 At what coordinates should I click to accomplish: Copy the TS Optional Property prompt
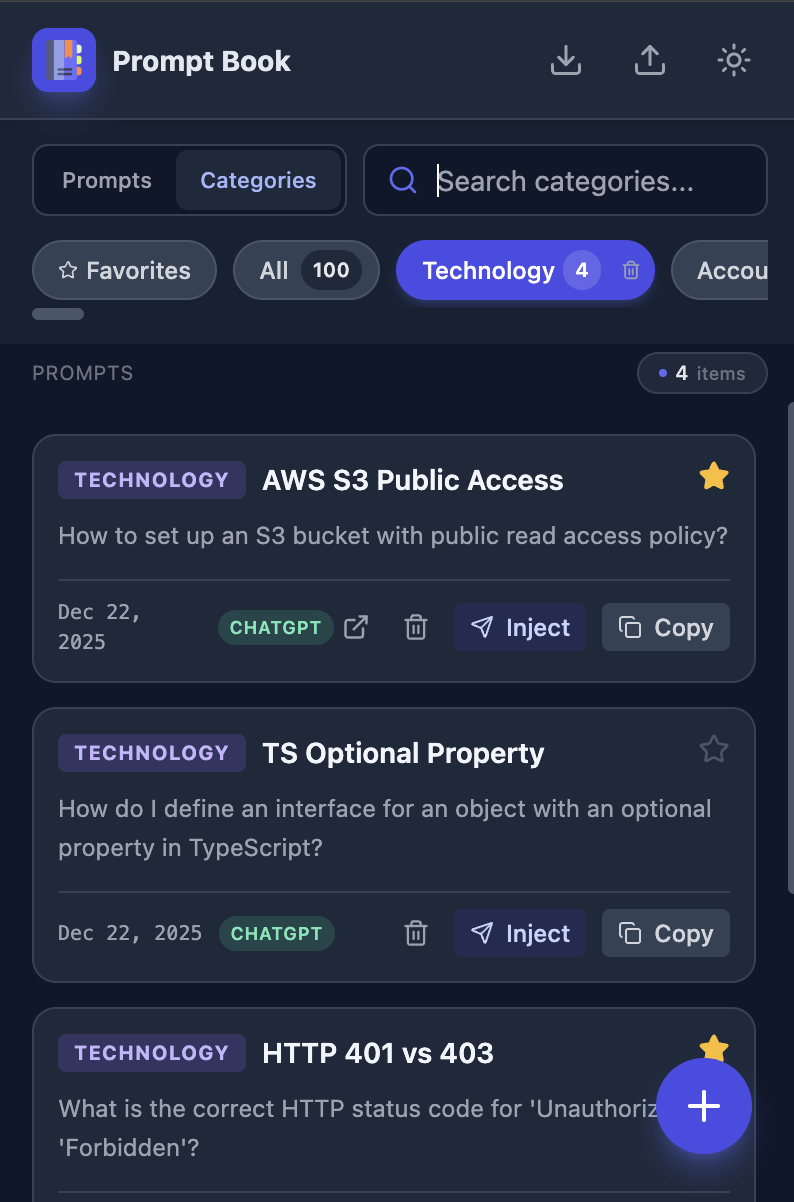click(x=665, y=933)
